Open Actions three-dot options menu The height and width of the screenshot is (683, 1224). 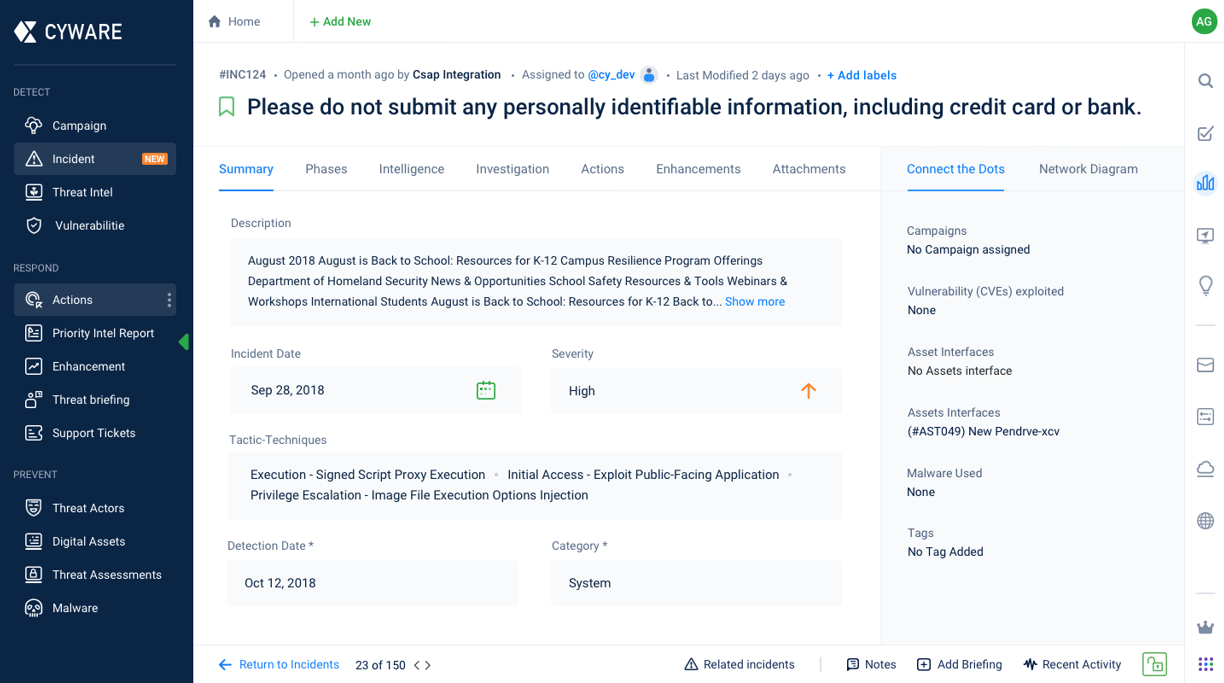(x=169, y=300)
